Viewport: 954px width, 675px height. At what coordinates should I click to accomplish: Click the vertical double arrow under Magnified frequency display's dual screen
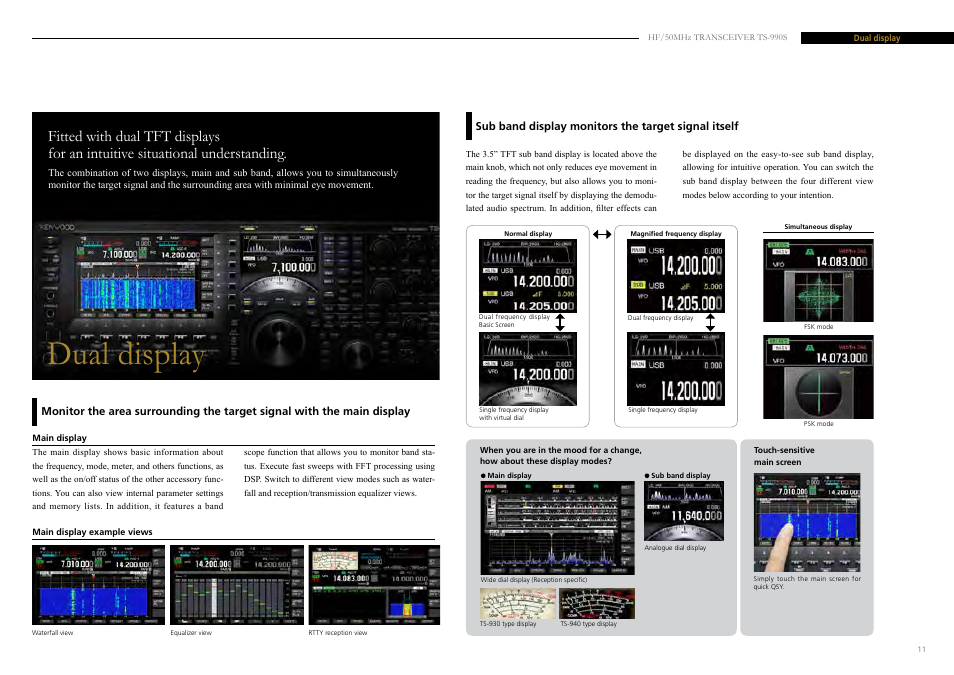[x=710, y=321]
